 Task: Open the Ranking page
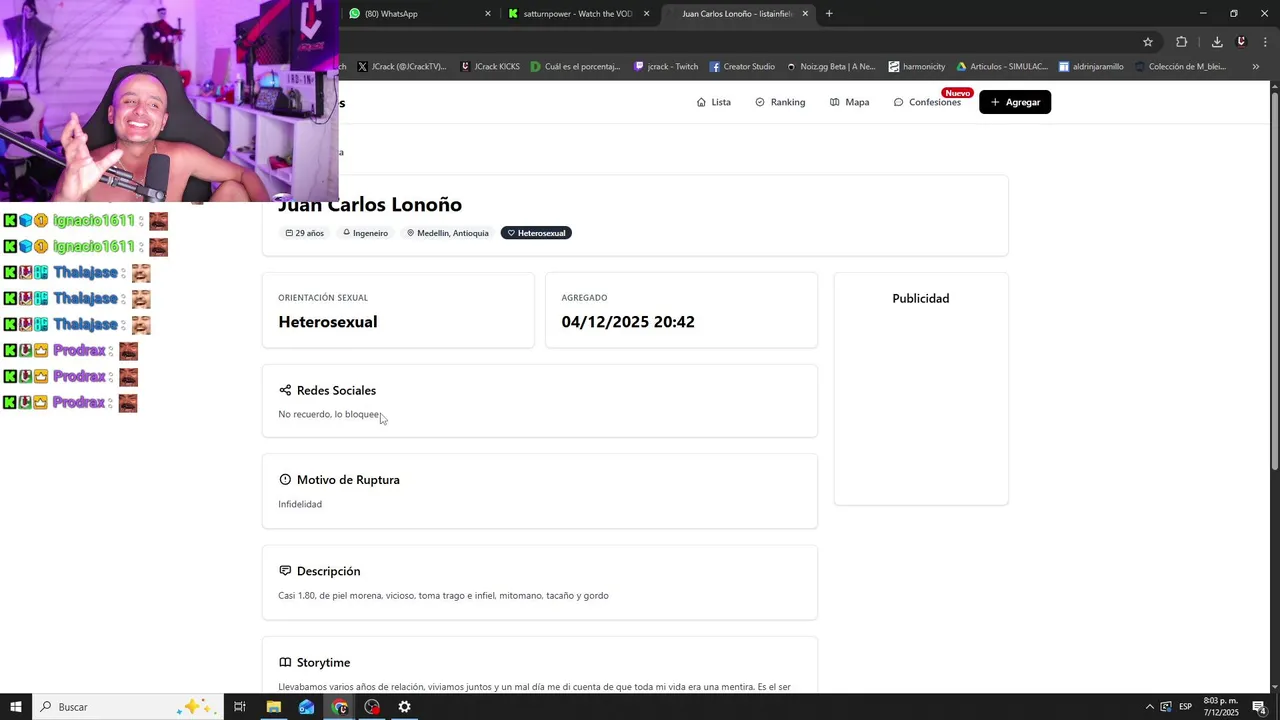pyautogui.click(x=780, y=102)
